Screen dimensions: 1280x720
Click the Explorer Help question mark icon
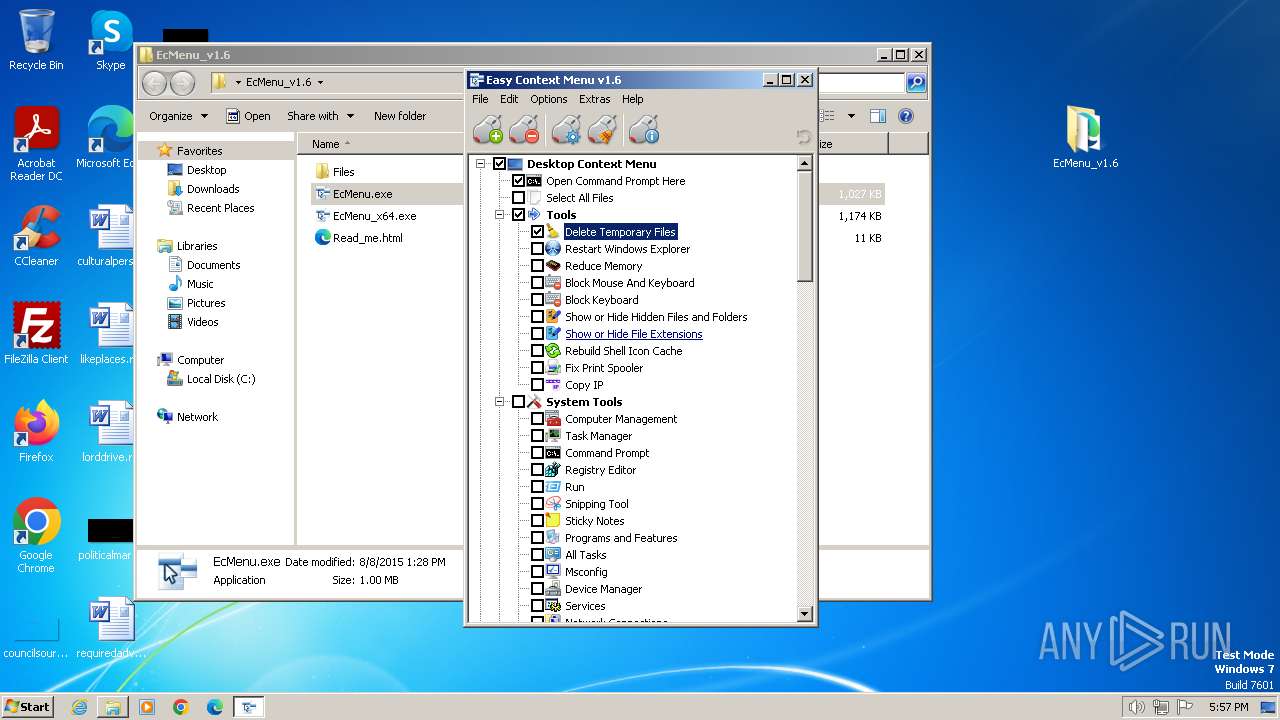[906, 116]
